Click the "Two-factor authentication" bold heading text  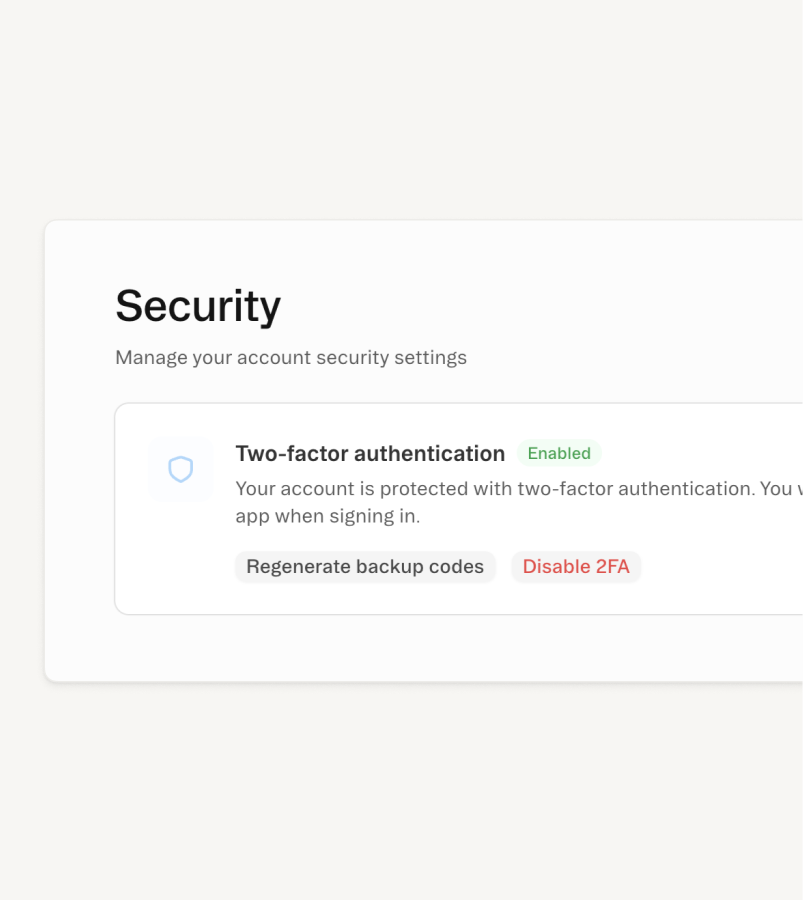point(370,454)
